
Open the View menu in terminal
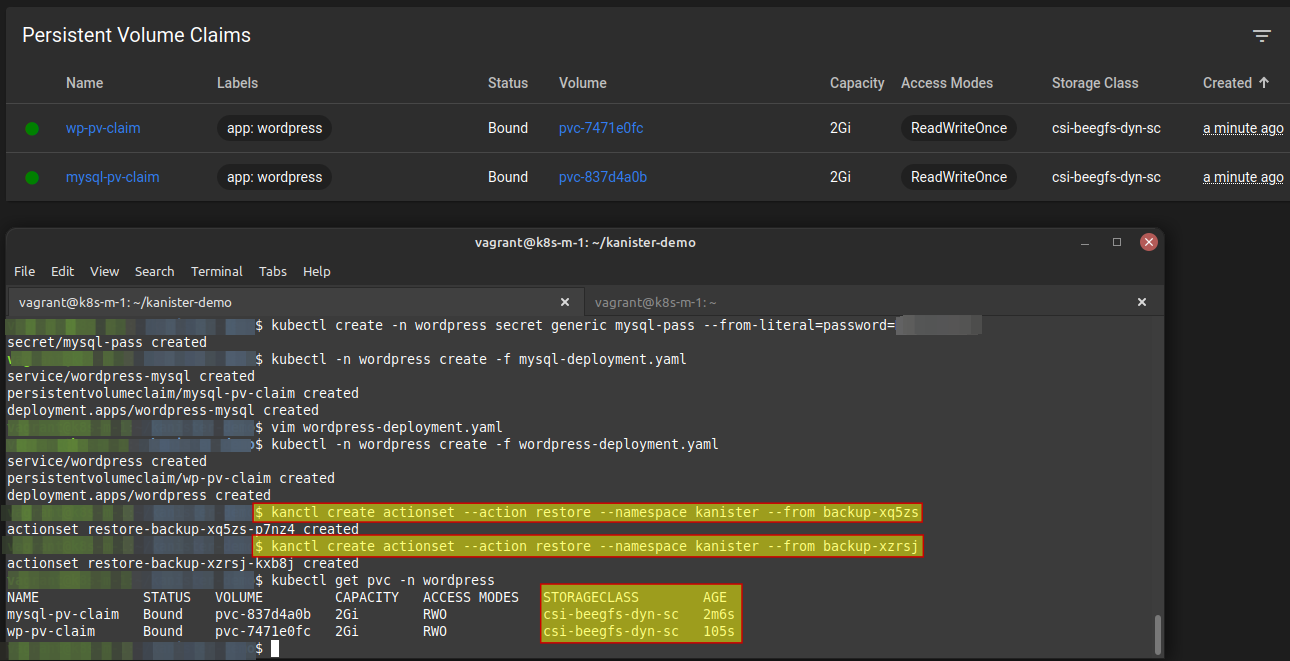point(104,271)
